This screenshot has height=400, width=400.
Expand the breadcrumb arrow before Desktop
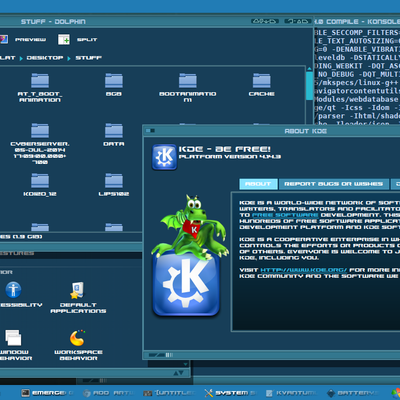pyautogui.click(x=21, y=58)
